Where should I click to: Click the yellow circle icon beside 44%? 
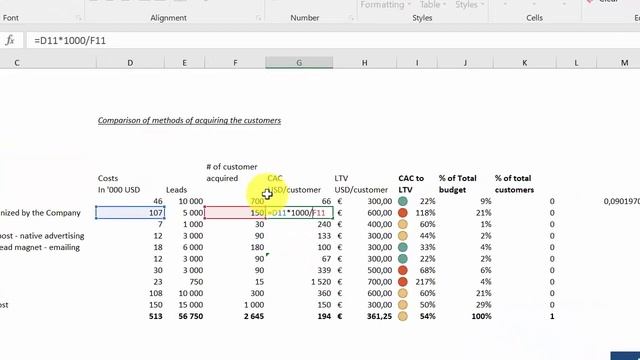[x=403, y=236]
